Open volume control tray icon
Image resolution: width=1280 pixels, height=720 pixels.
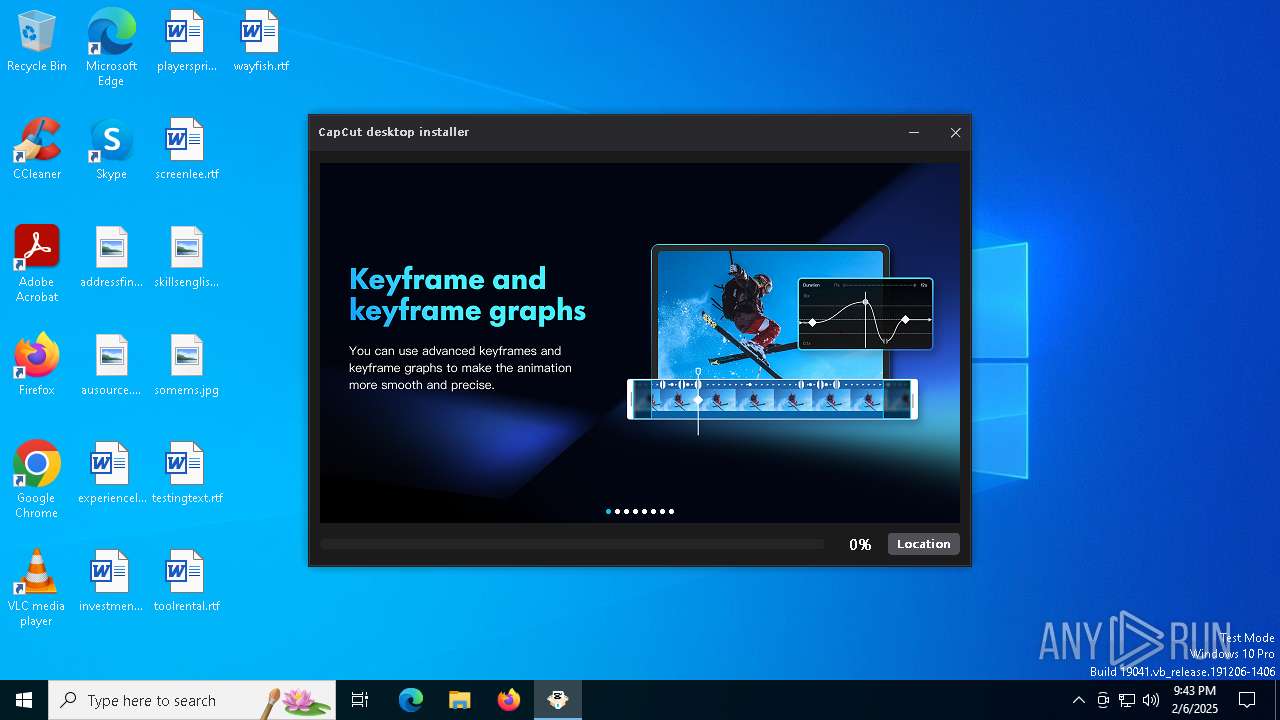(1151, 700)
